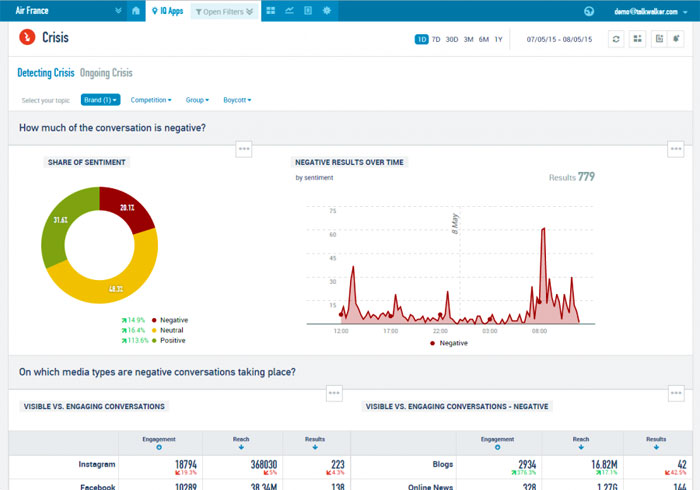Toggle Positive series in sentiment legend
Image resolution: width=700 pixels, height=490 pixels.
tap(169, 341)
